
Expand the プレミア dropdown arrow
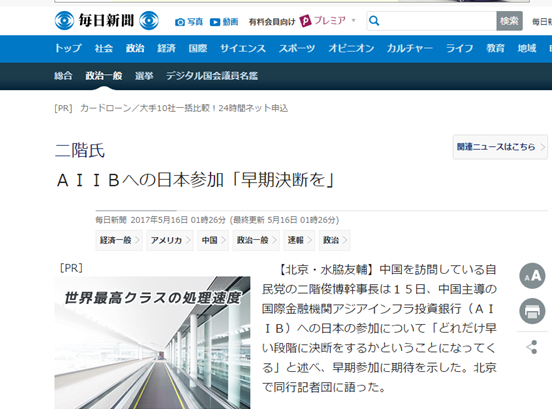point(353,20)
